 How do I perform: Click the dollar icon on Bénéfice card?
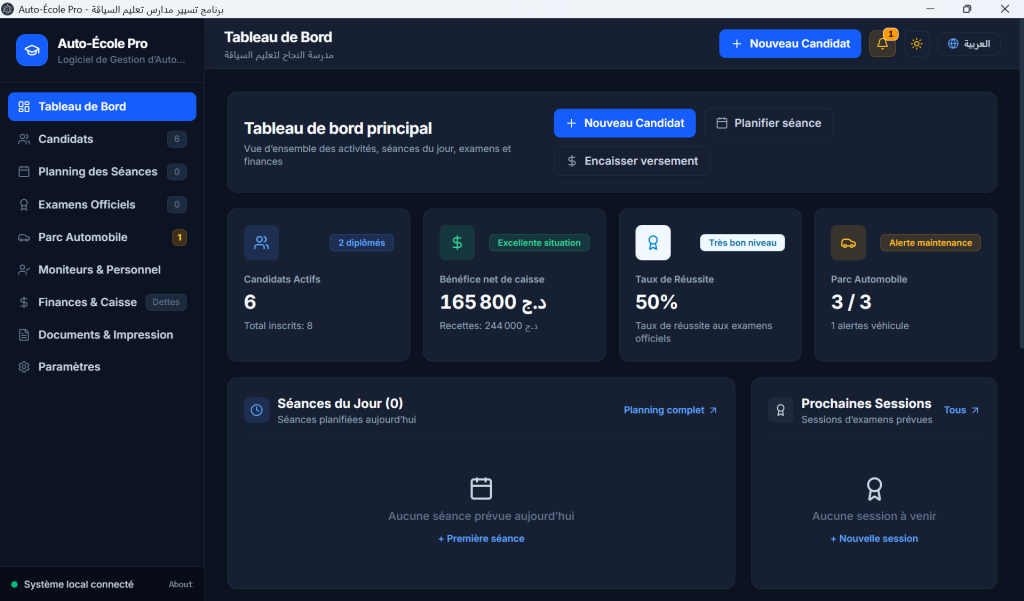(x=457, y=242)
